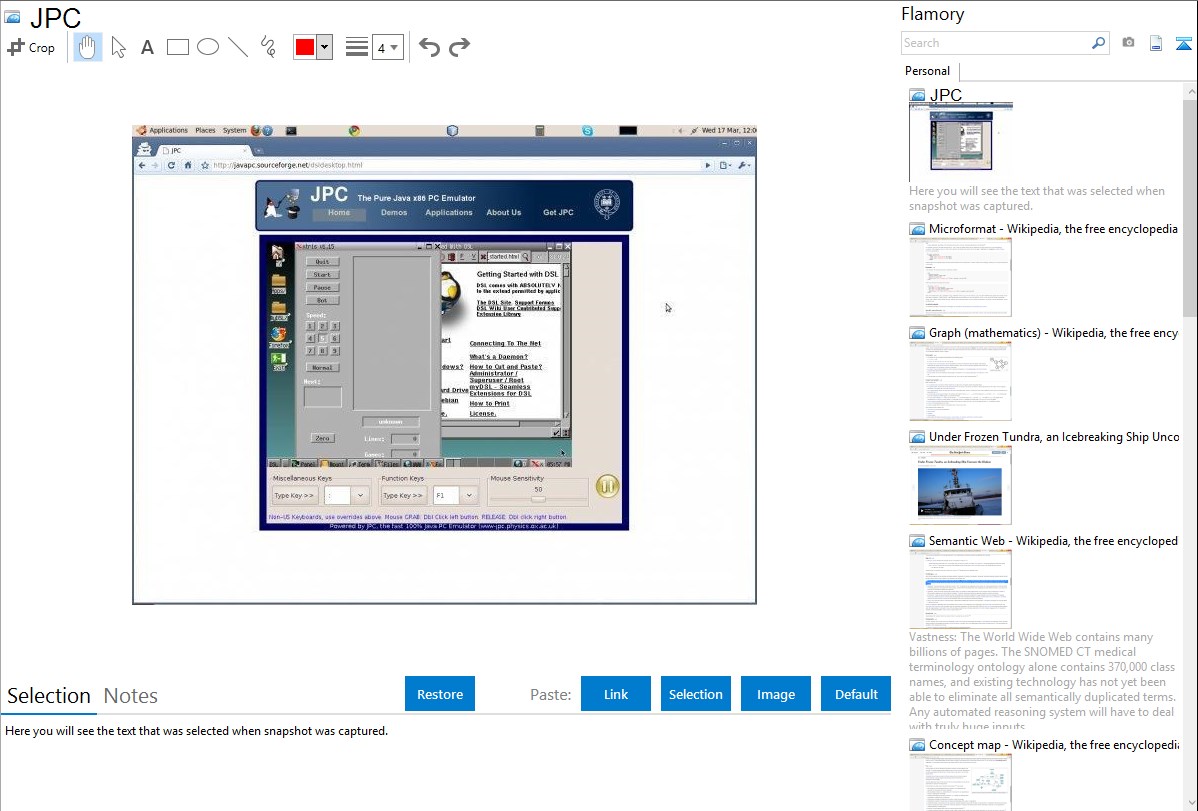Click the gray placeholder text under sidebar JPC thumbnail
Screen dimensions: 1198x811
click(1037, 198)
